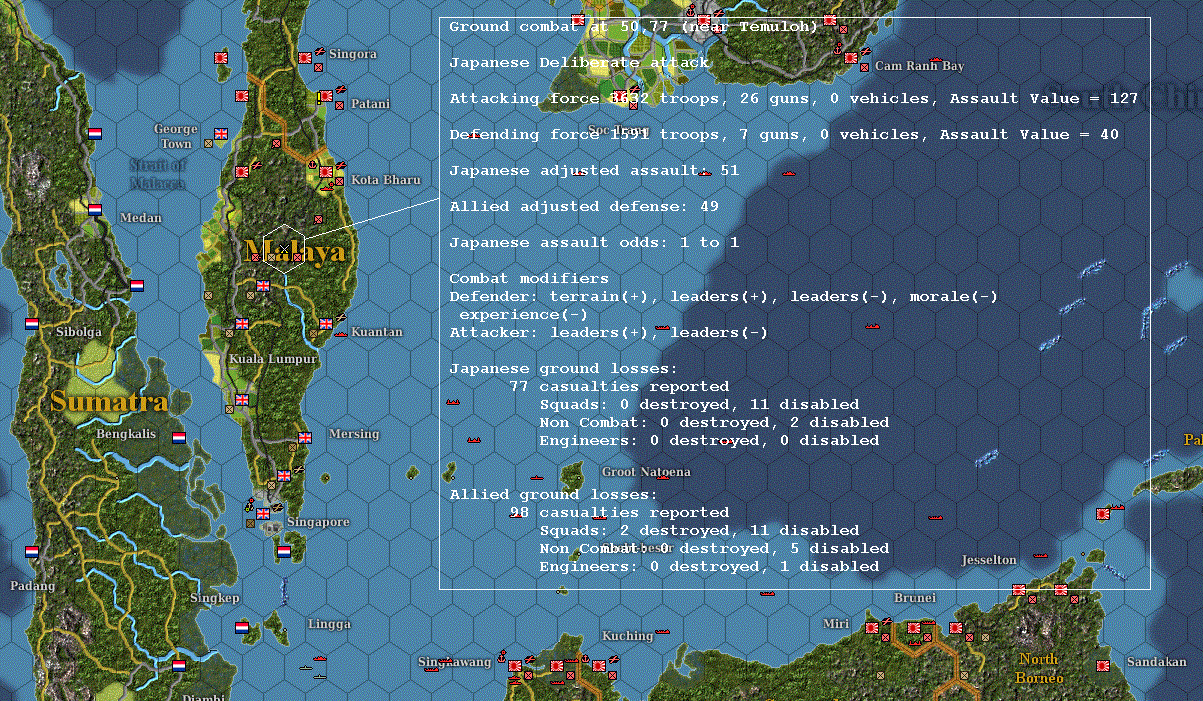
Task: Select the anchor port icon at Kota Bharu
Action: click(x=311, y=163)
